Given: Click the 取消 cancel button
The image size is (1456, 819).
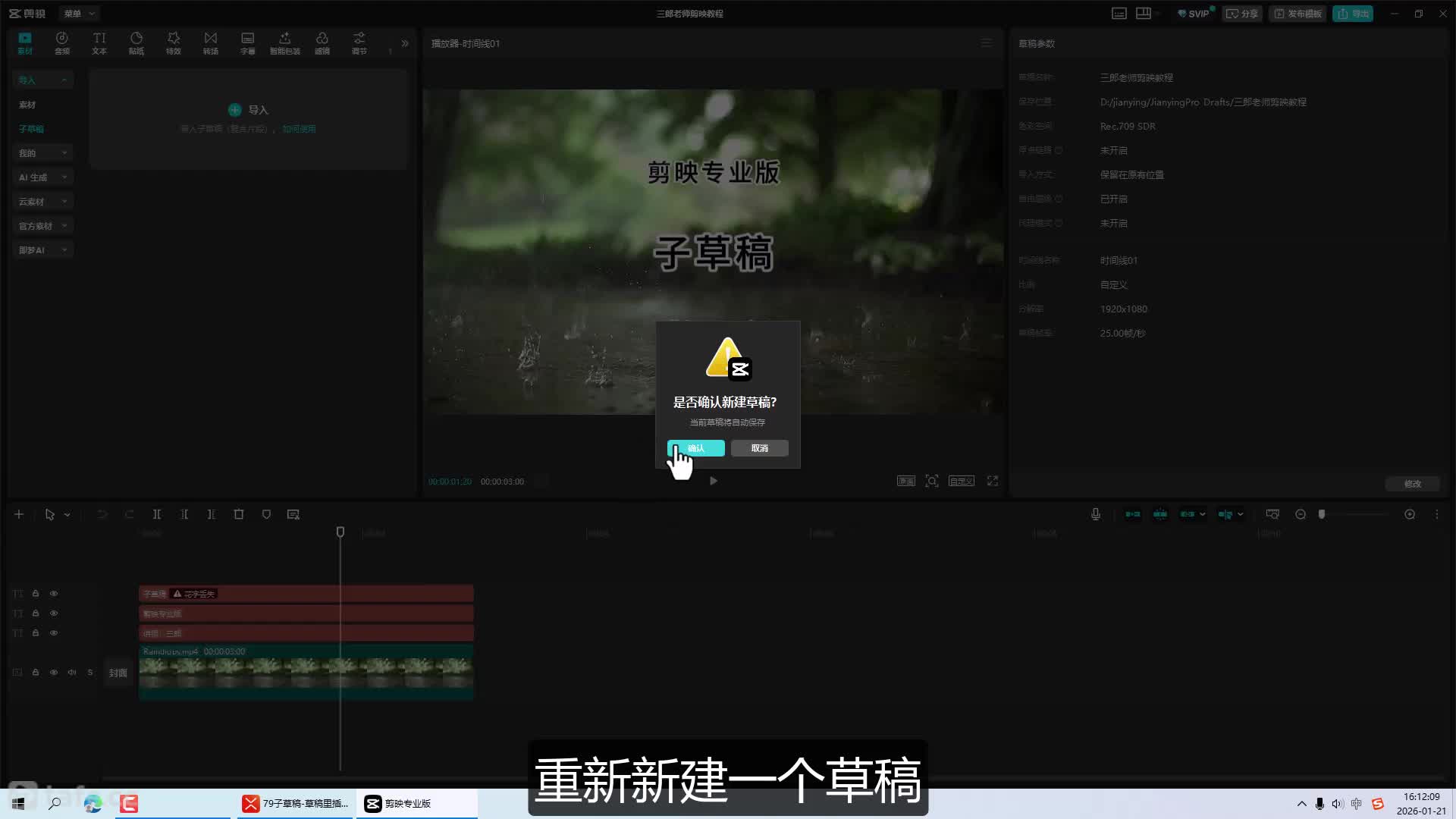Looking at the screenshot, I should [759, 448].
